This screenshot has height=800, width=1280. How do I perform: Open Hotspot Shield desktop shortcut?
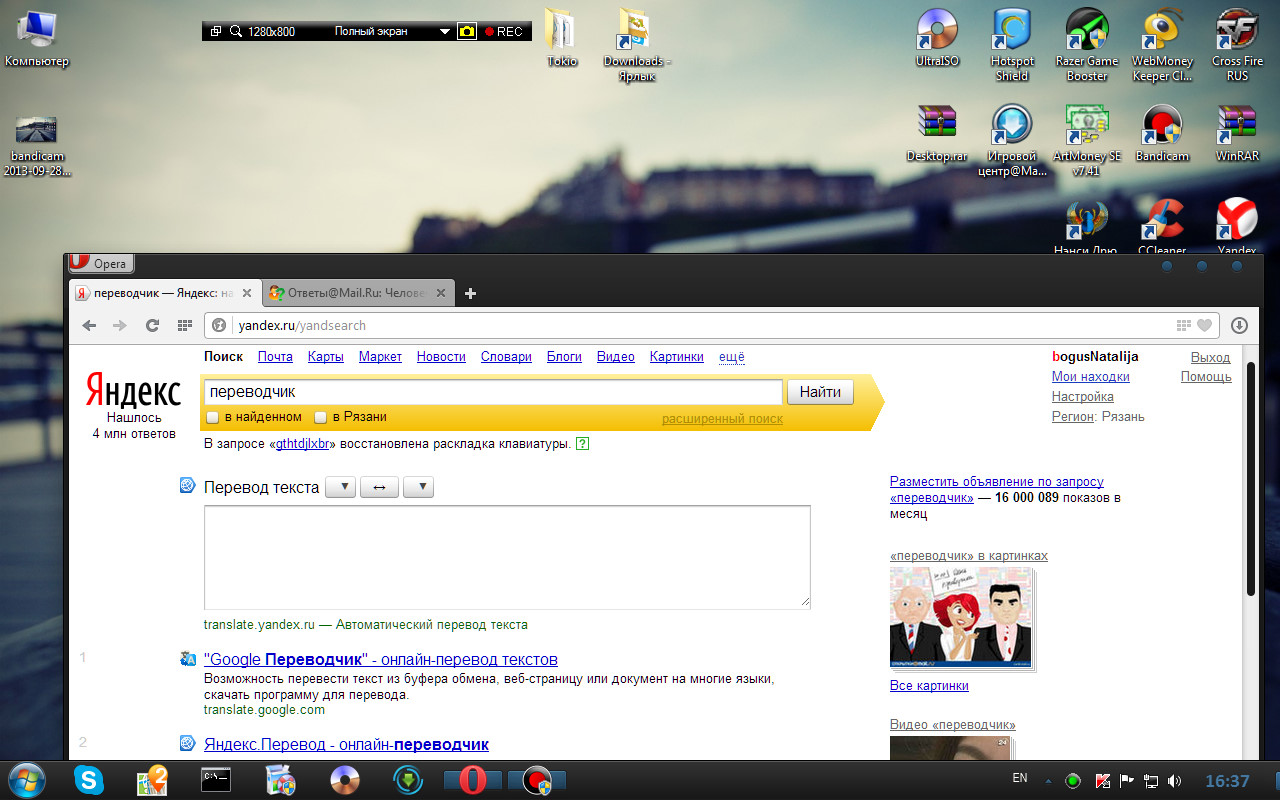pyautogui.click(x=1012, y=46)
